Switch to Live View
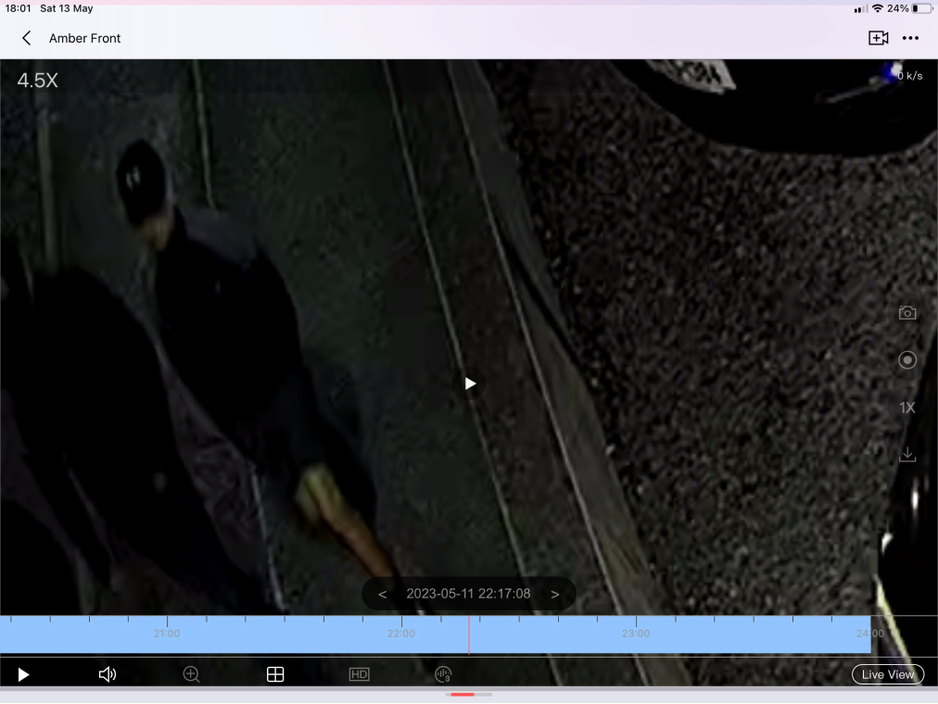938x704 pixels. pyautogui.click(x=888, y=675)
